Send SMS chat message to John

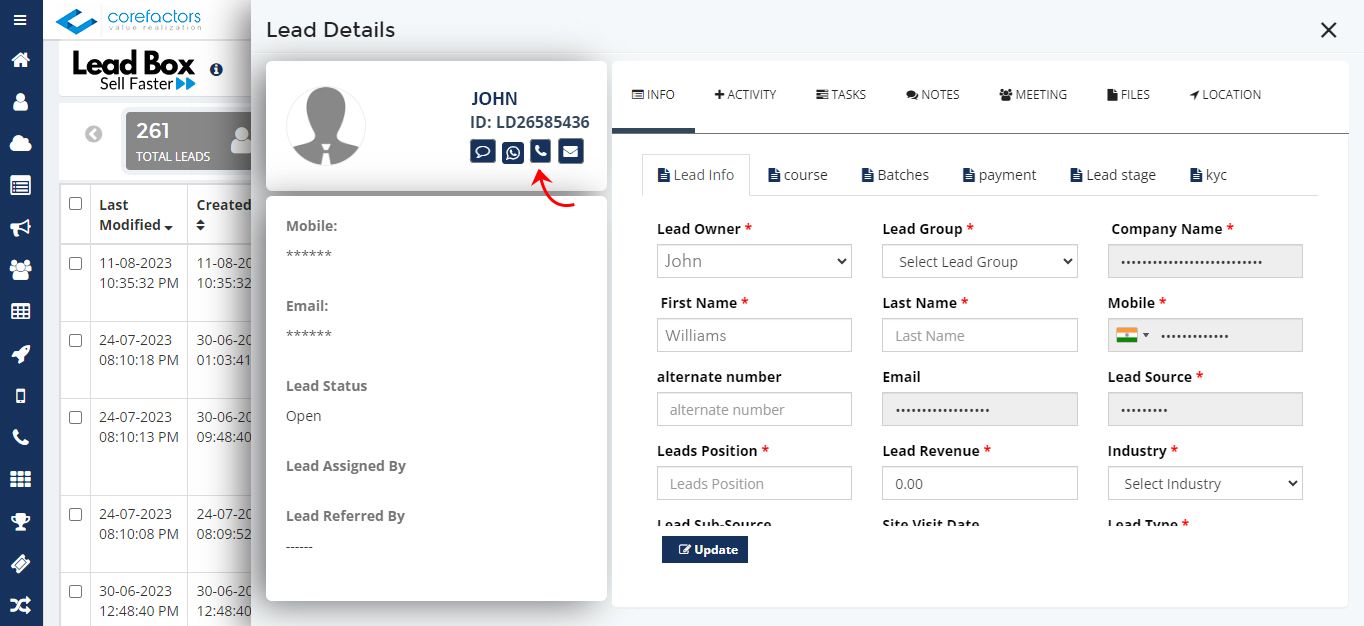pos(483,152)
